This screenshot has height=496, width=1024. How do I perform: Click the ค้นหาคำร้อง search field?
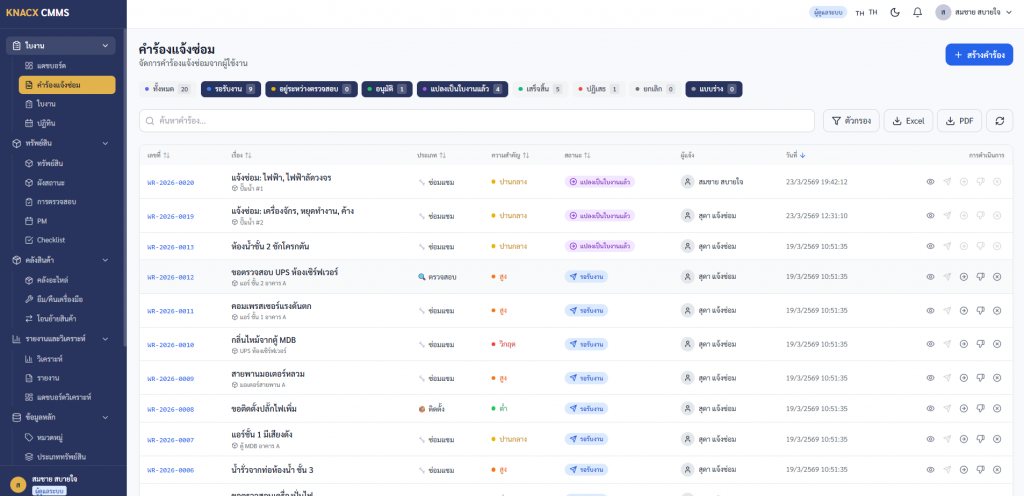pyautogui.click(x=477, y=120)
